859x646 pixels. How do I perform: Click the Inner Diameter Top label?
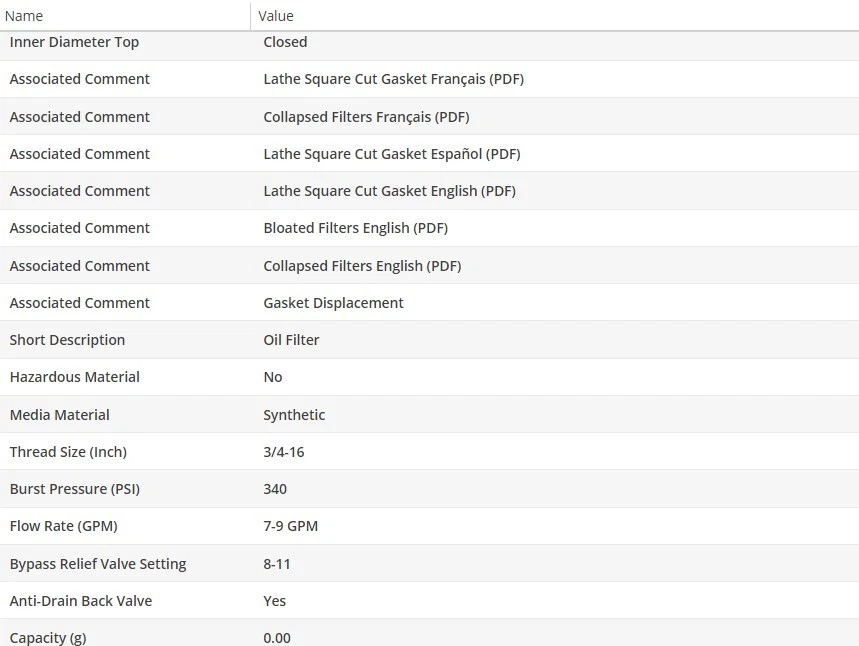(74, 42)
